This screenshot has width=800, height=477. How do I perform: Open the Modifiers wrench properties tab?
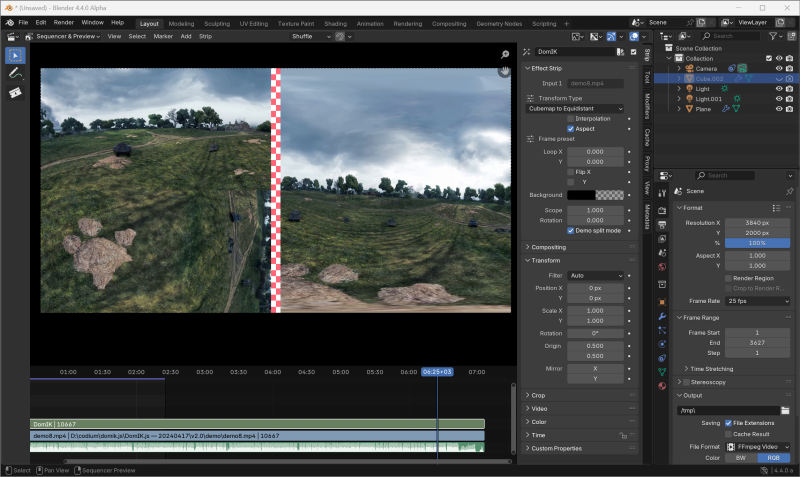point(662,316)
